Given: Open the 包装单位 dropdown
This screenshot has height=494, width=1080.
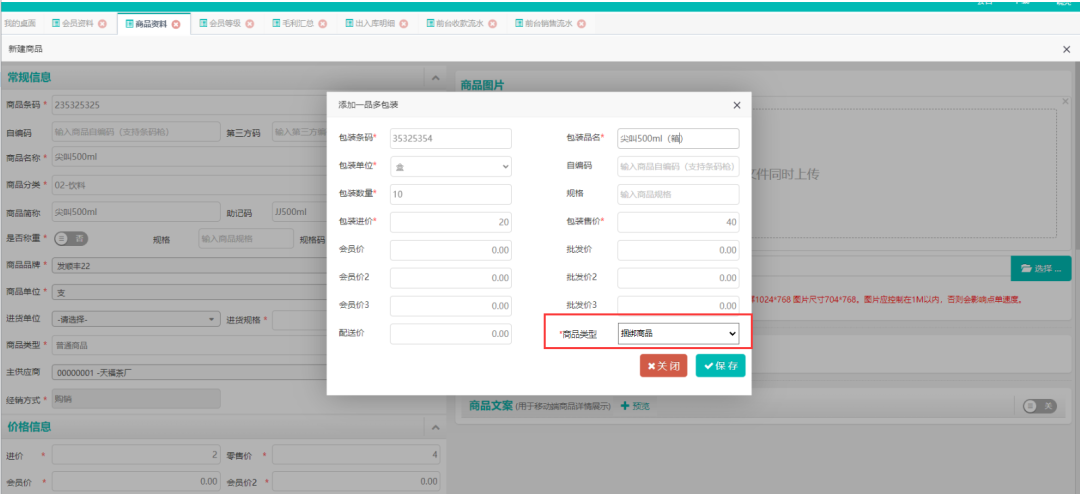Looking at the screenshot, I should coord(450,167).
